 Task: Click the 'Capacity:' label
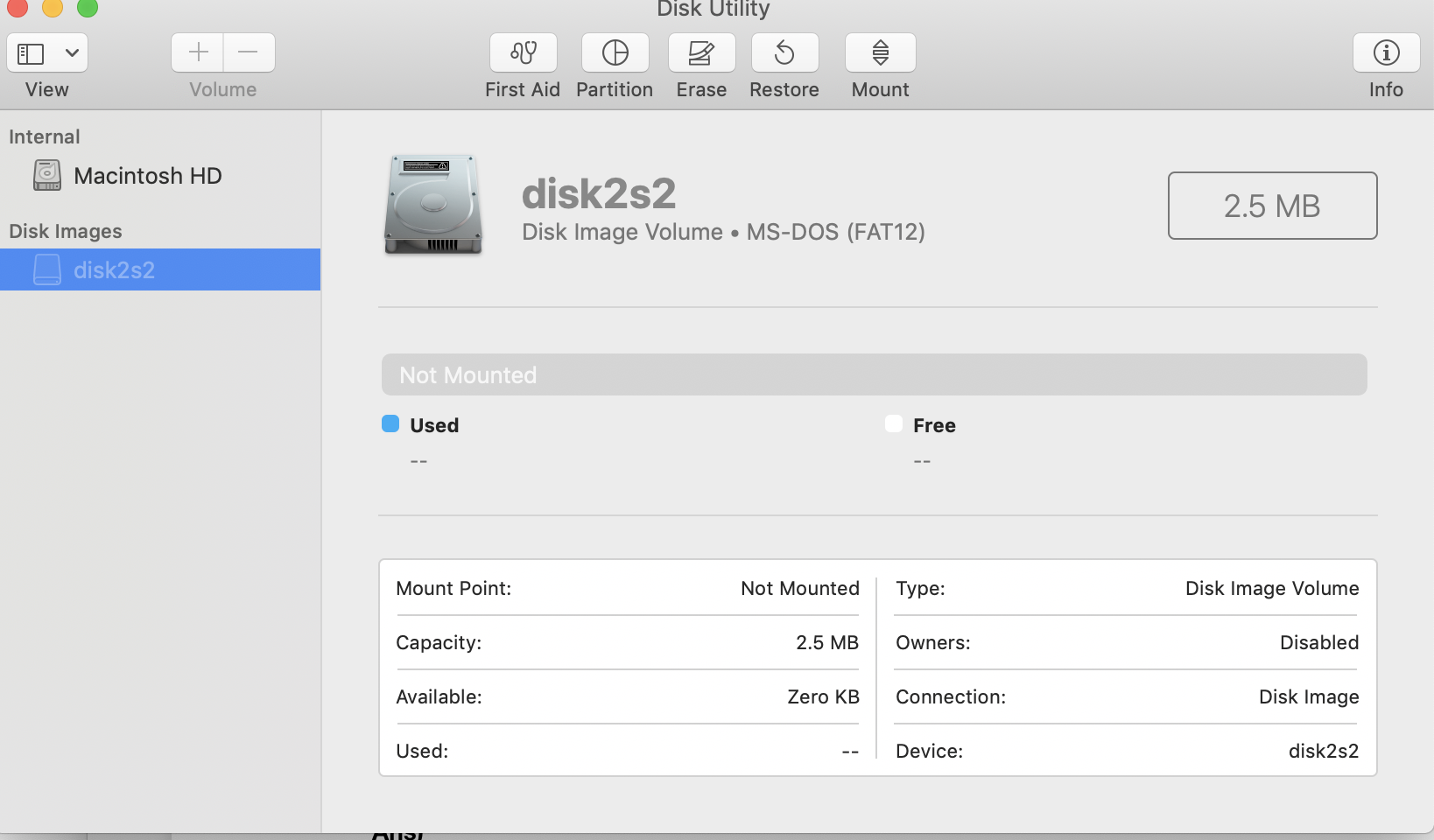(439, 642)
